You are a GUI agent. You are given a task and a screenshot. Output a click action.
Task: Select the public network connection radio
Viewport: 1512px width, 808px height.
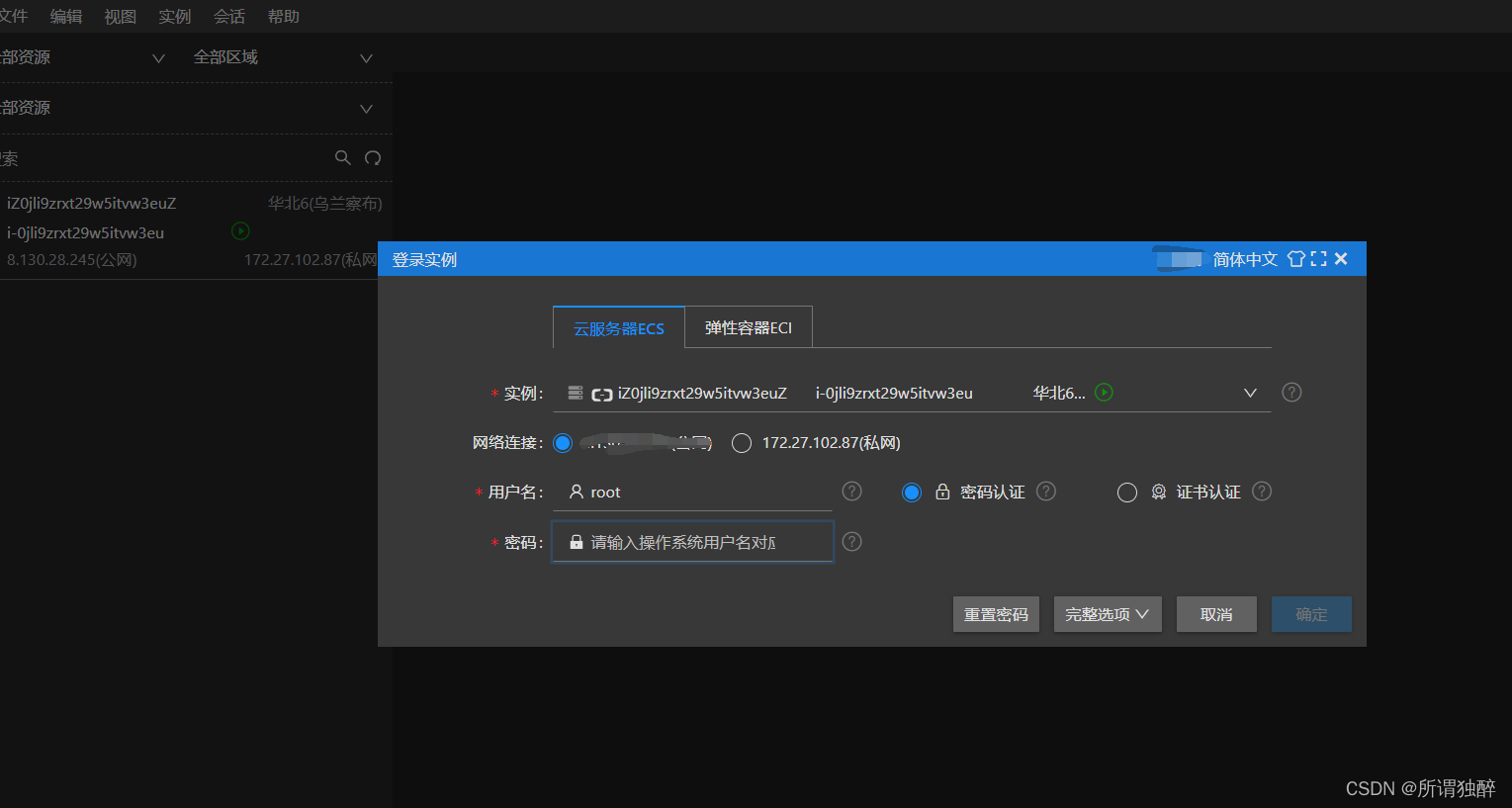pos(563,443)
